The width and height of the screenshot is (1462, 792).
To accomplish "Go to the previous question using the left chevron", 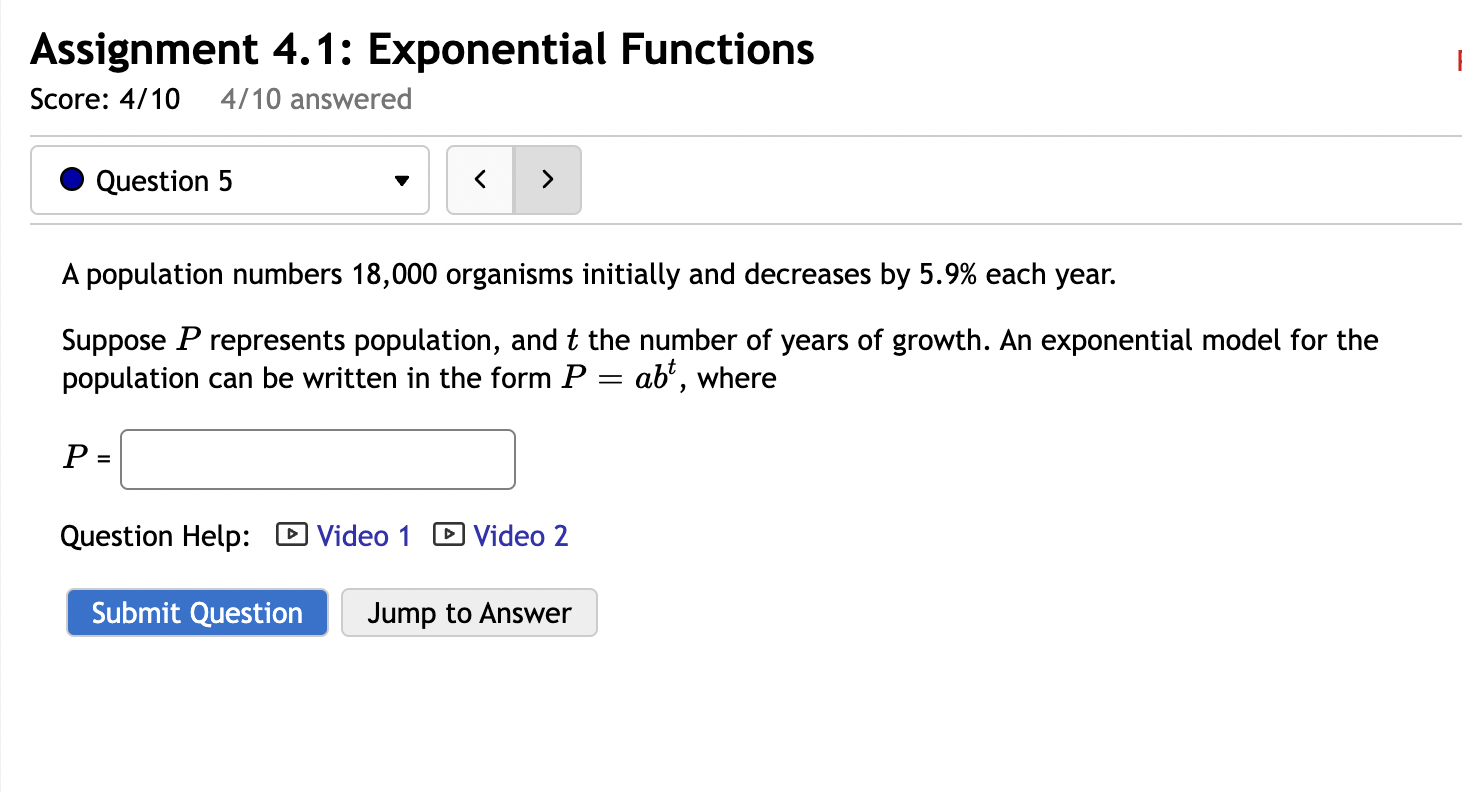I will [480, 179].
